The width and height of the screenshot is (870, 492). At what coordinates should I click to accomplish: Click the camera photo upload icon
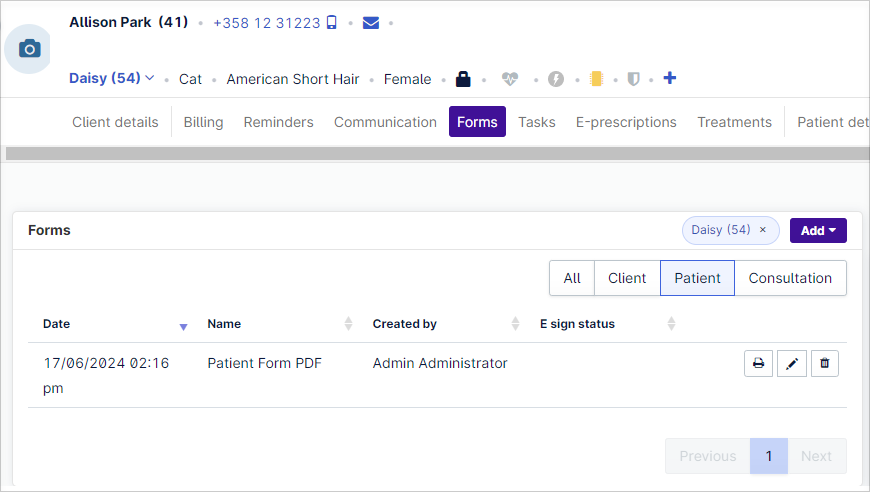point(29,49)
